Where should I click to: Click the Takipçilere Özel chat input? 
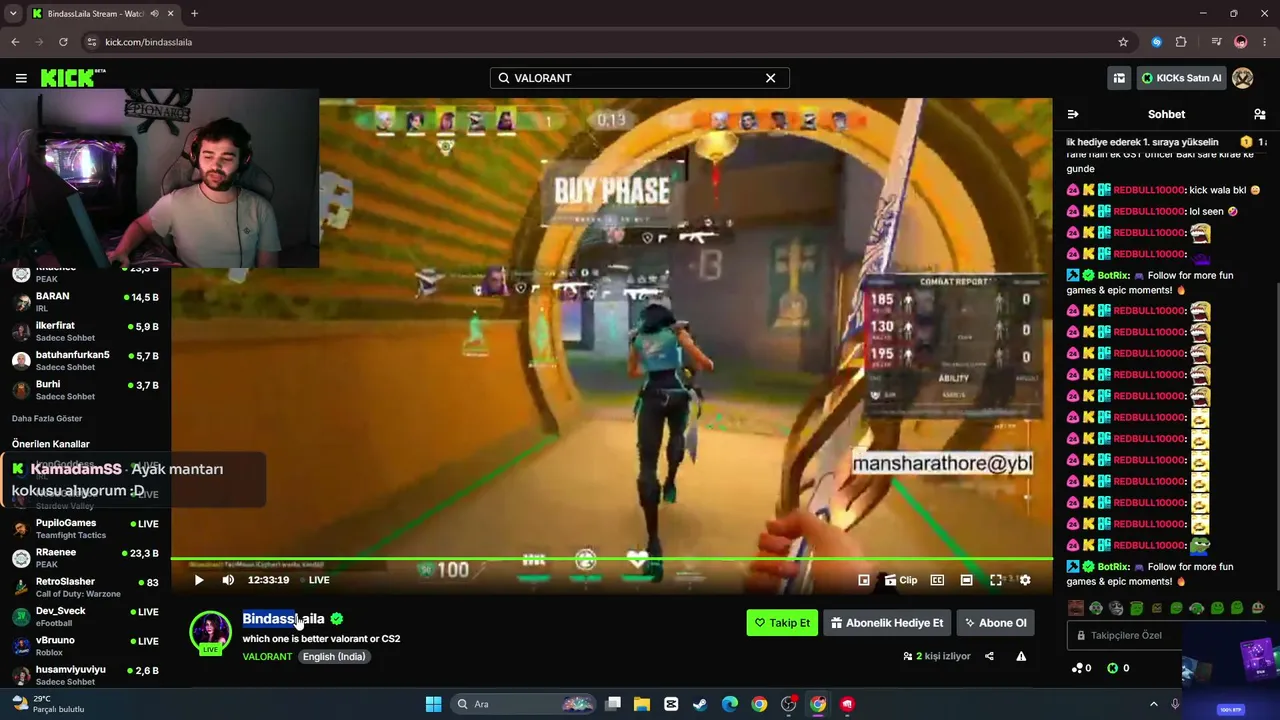click(x=1124, y=635)
